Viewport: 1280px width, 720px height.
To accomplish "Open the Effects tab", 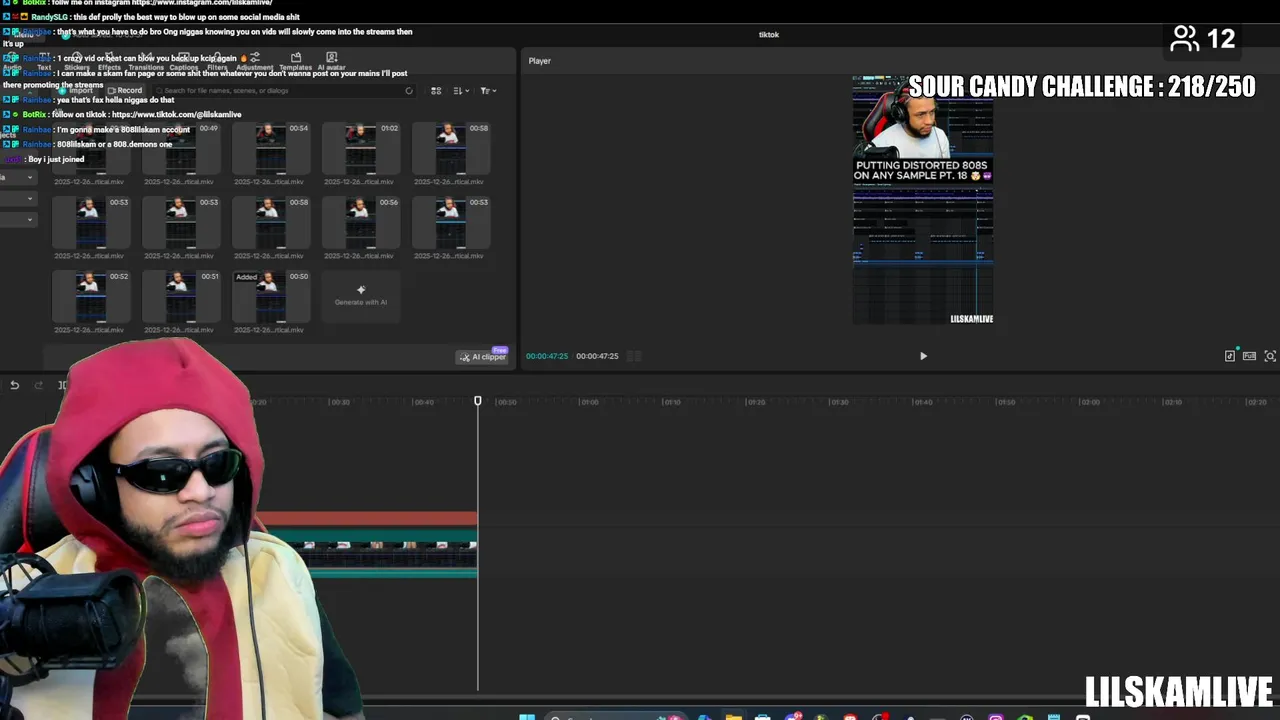I will point(109,62).
